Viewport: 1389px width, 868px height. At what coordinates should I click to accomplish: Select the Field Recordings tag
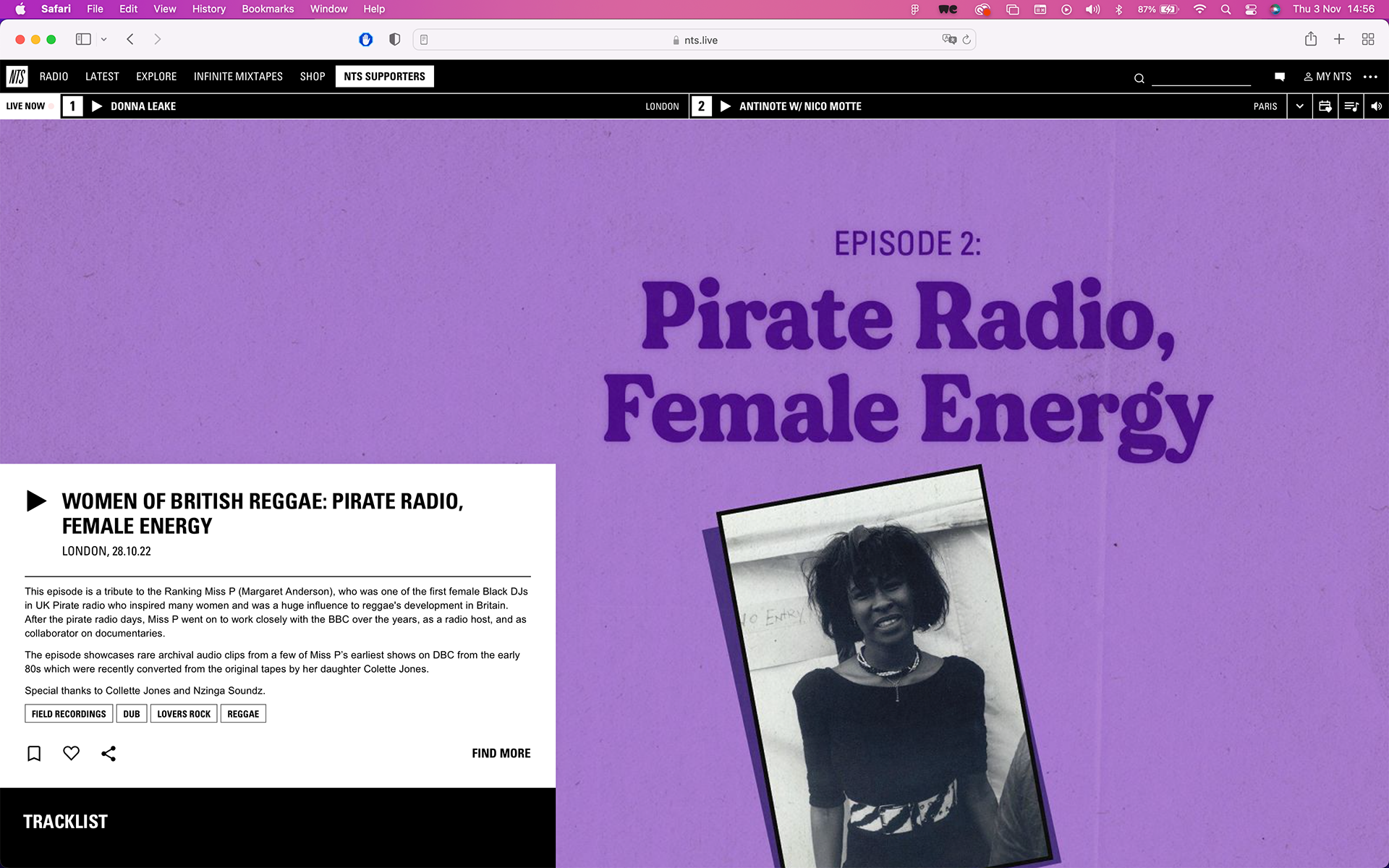pyautogui.click(x=69, y=714)
